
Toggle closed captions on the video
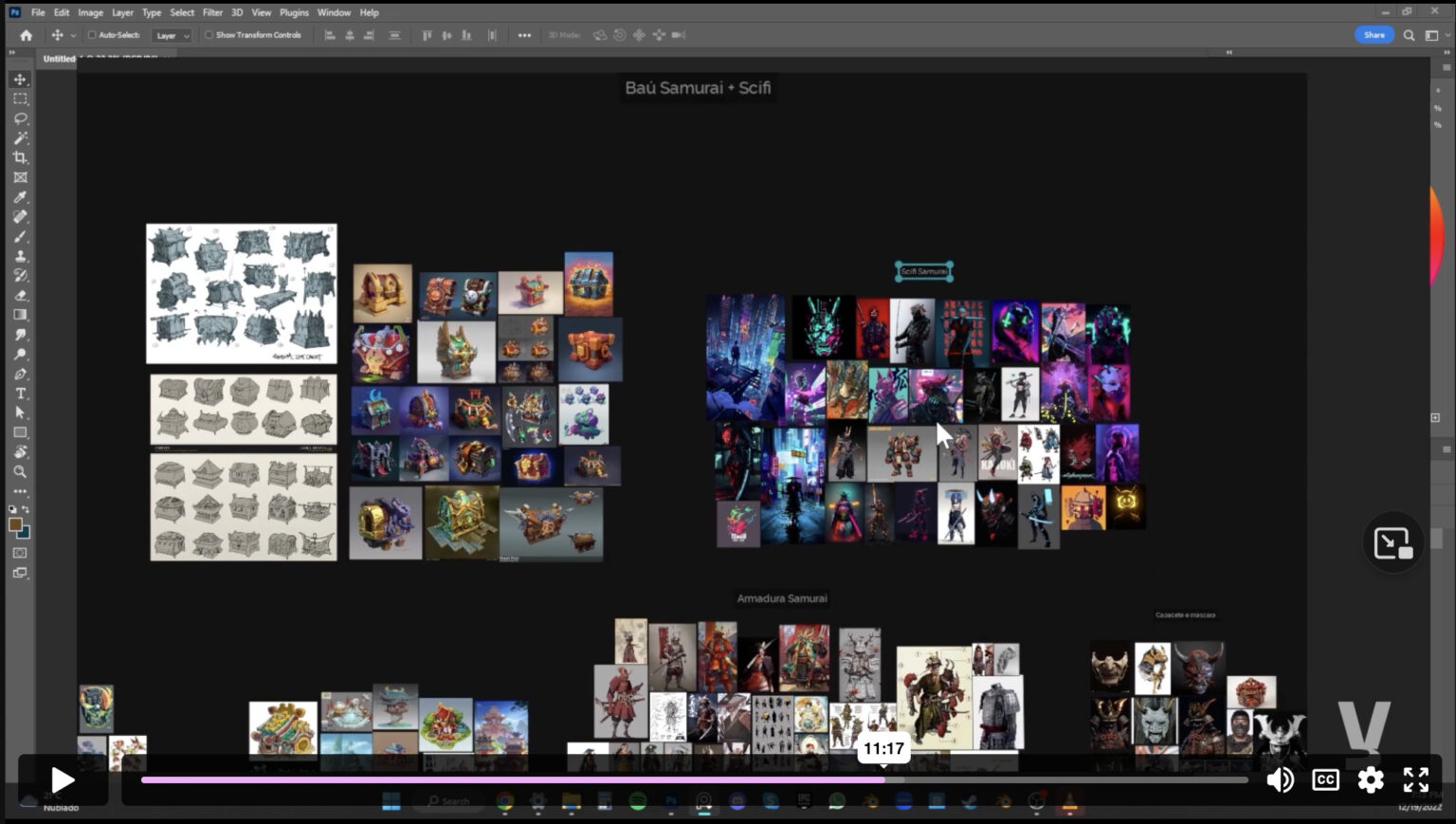1324,779
